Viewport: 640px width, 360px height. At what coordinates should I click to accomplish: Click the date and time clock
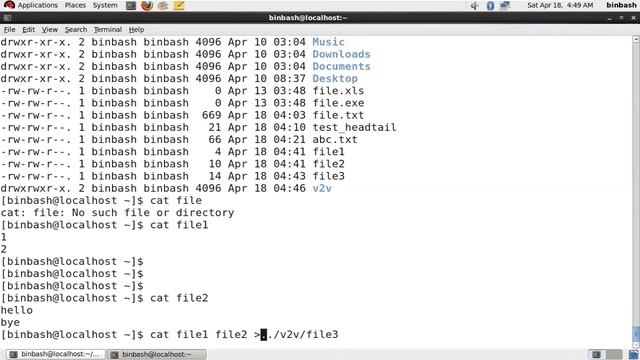[x=560, y=5]
